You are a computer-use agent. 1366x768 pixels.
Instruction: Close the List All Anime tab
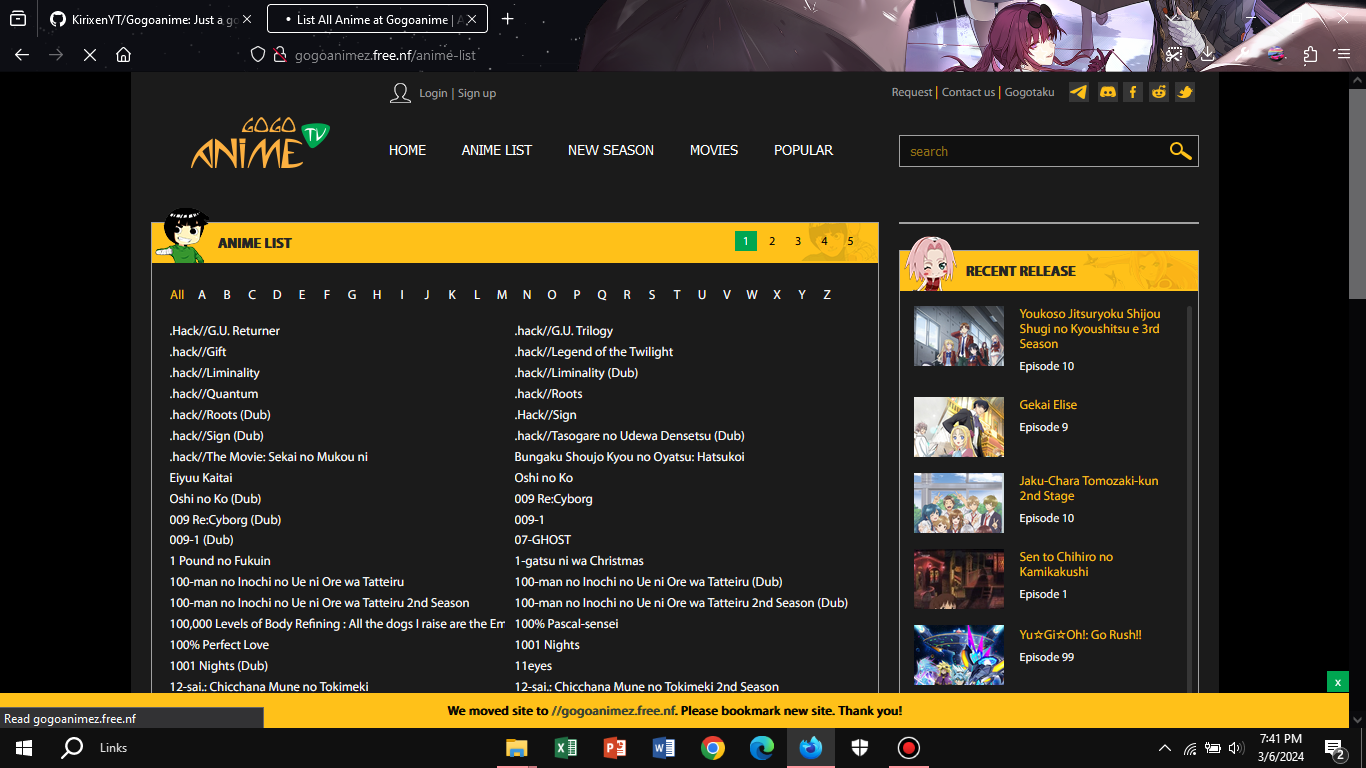click(473, 19)
